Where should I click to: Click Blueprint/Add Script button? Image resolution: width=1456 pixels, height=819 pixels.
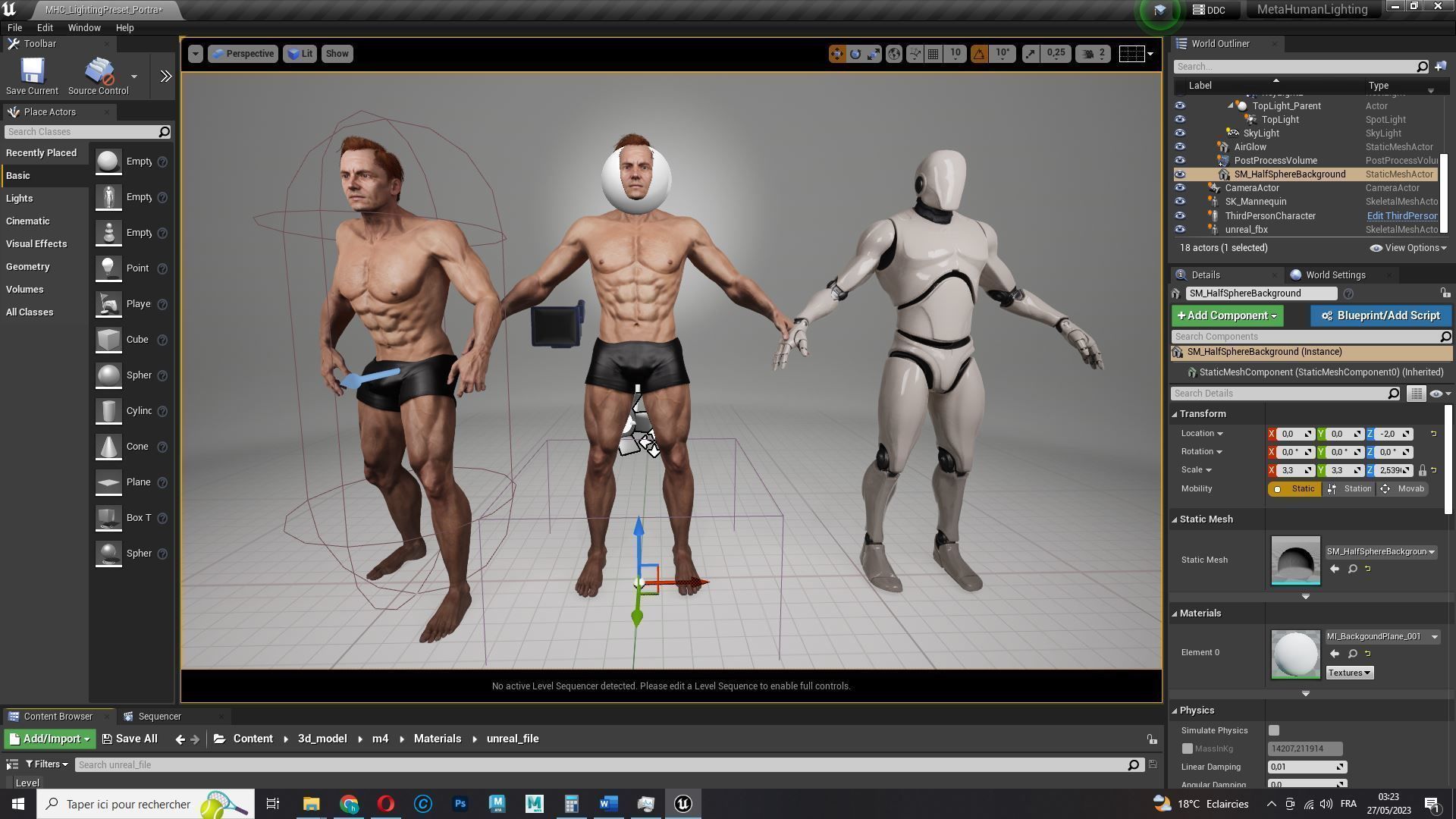pos(1379,315)
